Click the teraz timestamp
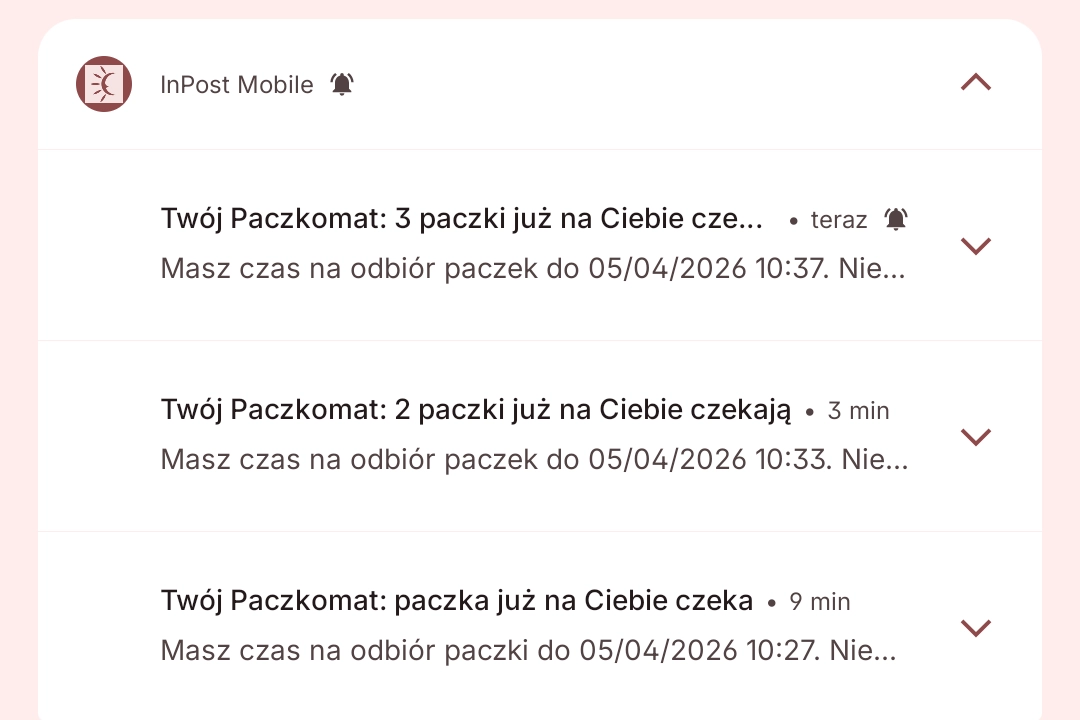The width and height of the screenshot is (1080, 720). pyautogui.click(x=838, y=220)
